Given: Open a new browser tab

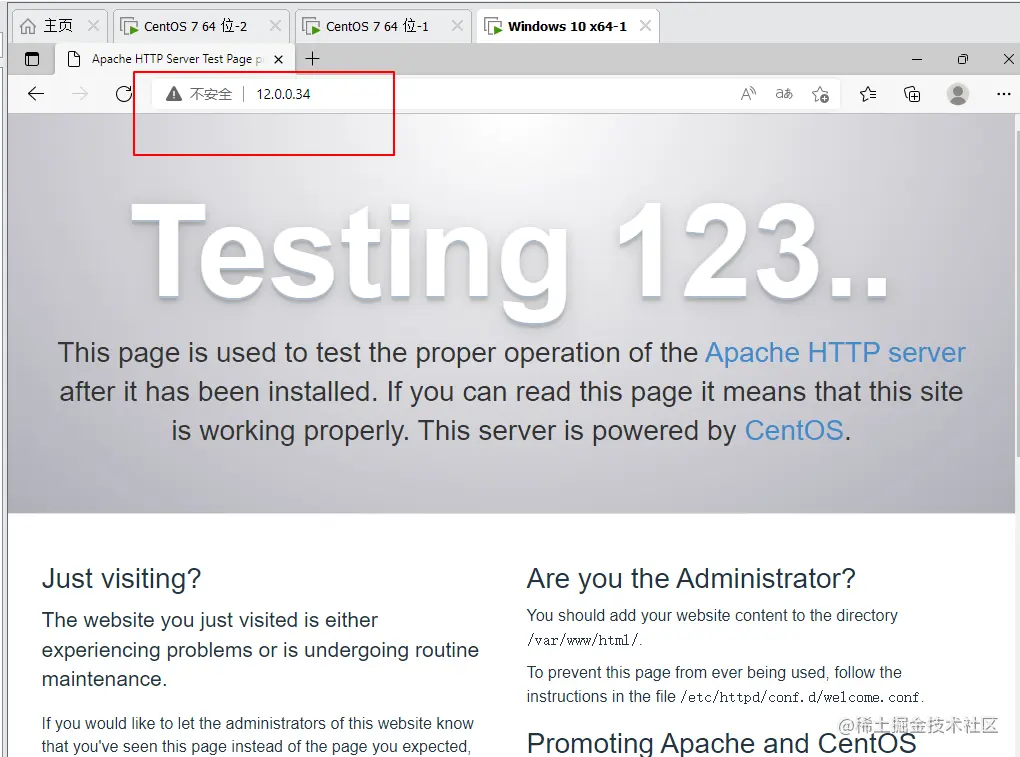Looking at the screenshot, I should [x=313, y=59].
